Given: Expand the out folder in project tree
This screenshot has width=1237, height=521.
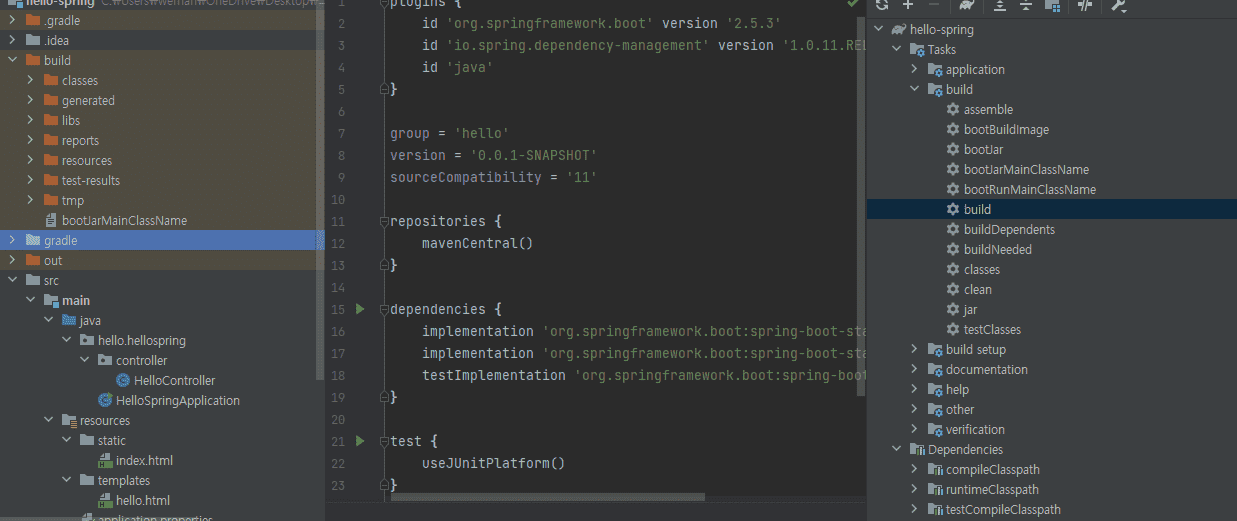Looking at the screenshot, I should pos(12,260).
